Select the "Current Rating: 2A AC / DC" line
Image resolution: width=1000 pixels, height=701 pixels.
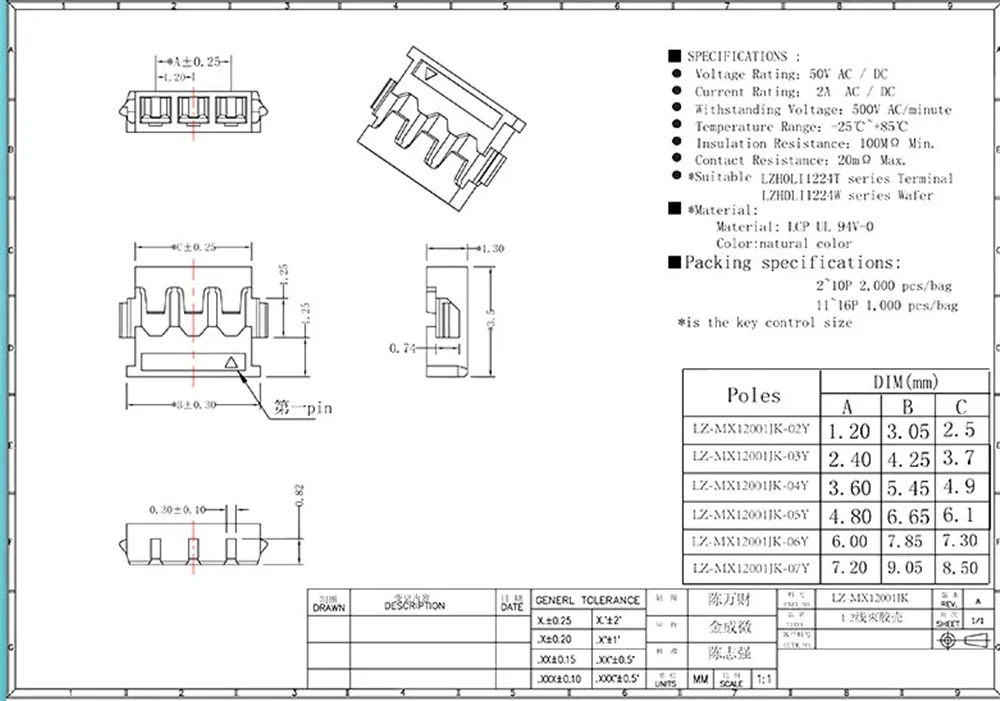pyautogui.click(x=795, y=92)
